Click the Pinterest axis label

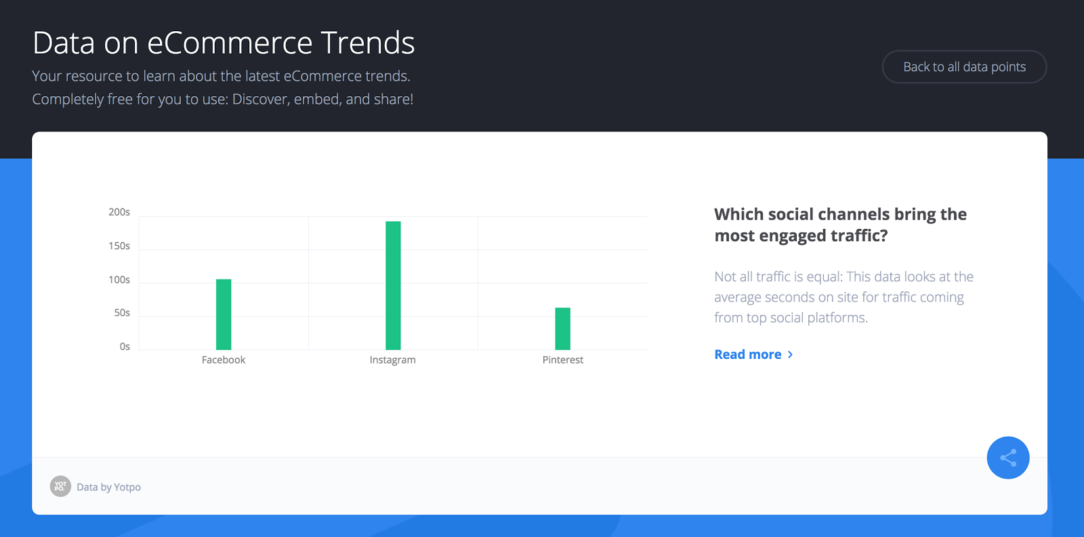pos(563,360)
